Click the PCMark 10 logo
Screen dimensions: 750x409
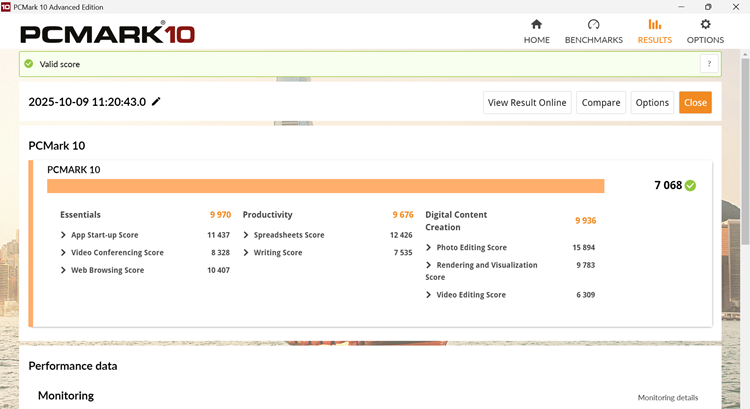pos(108,33)
